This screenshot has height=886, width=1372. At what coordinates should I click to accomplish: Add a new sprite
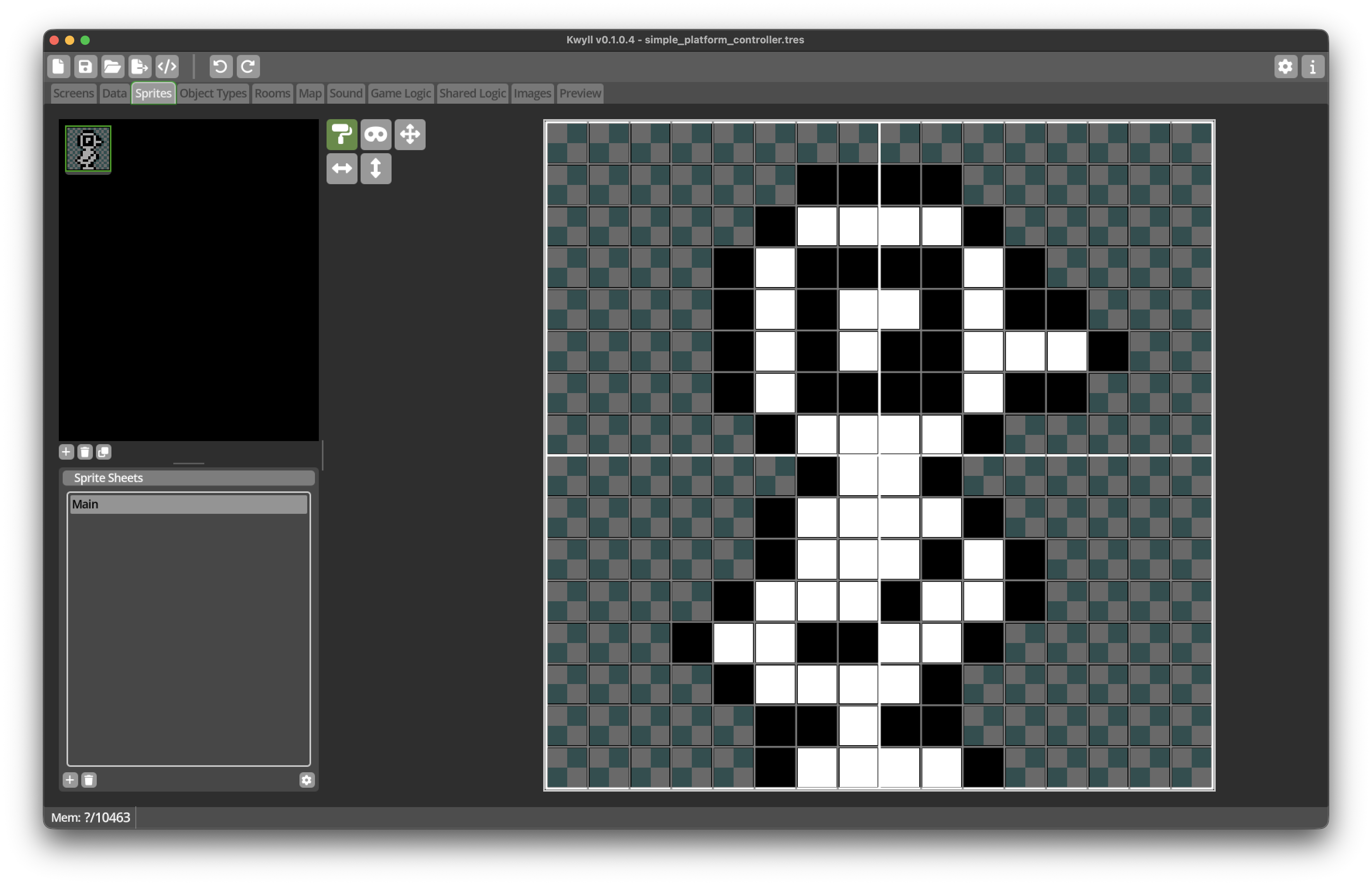(x=66, y=452)
